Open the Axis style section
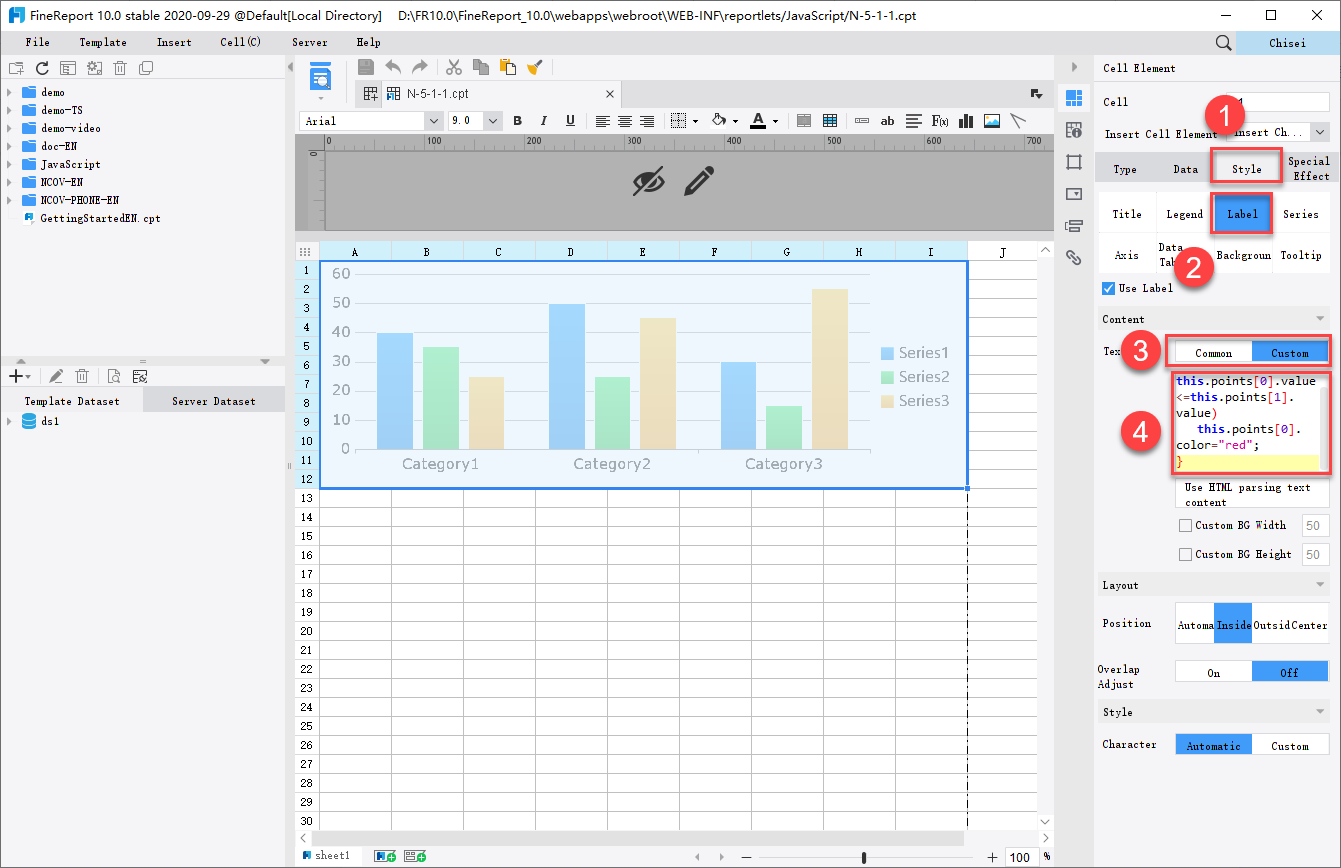Screen dimensions: 1341x868 point(1127,255)
